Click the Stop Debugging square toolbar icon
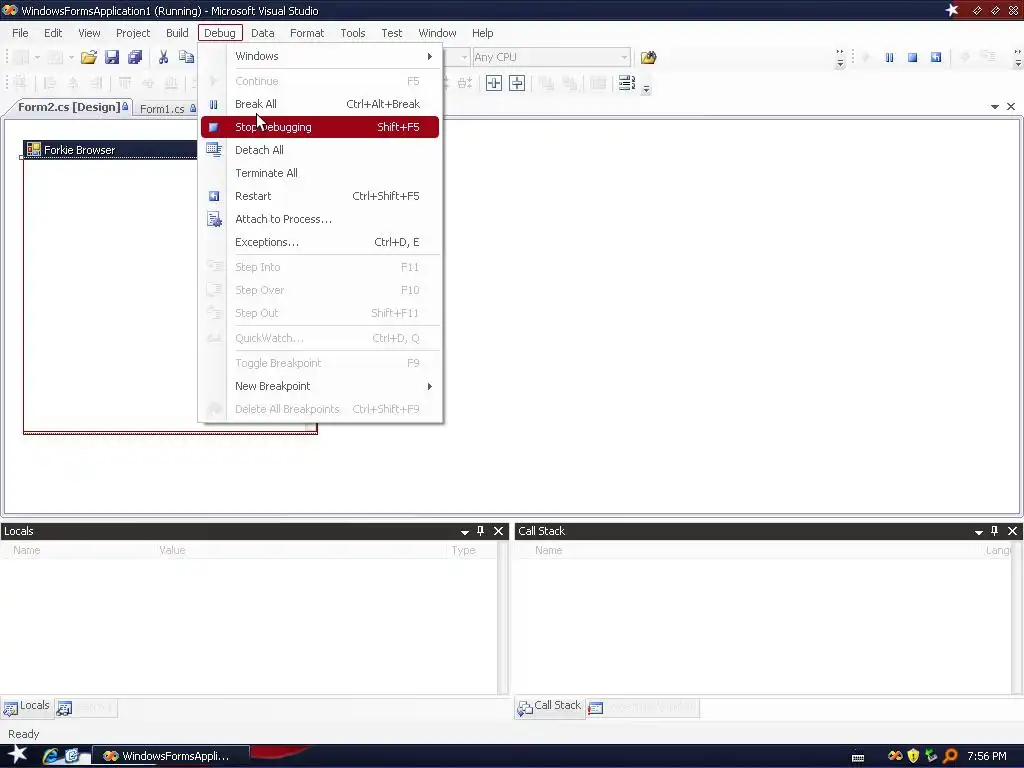The width and height of the screenshot is (1024, 768). [912, 57]
